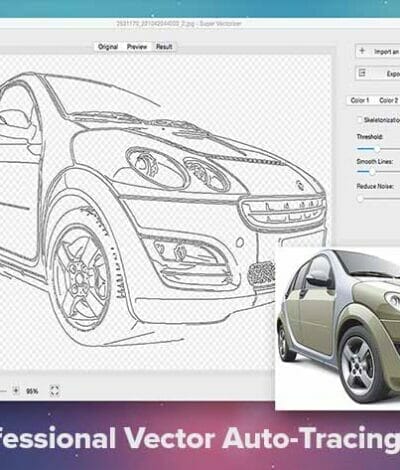Click the Reduce Noise label
Viewport: 400px width, 470px height.
coord(375,186)
